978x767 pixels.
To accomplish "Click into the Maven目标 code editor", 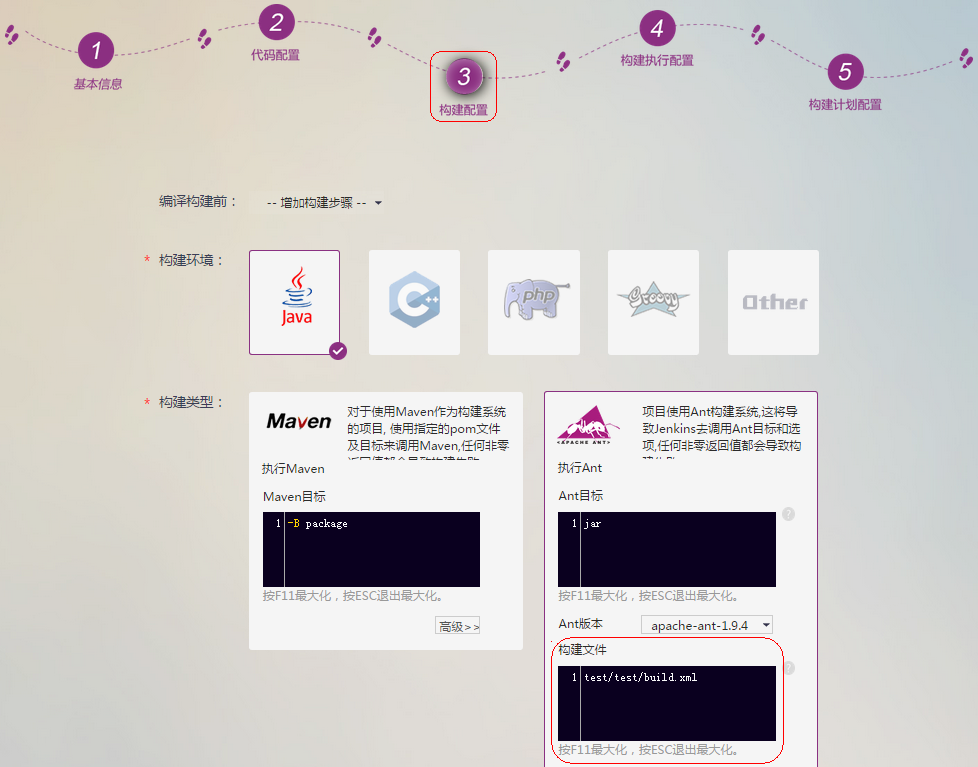I will [x=372, y=549].
